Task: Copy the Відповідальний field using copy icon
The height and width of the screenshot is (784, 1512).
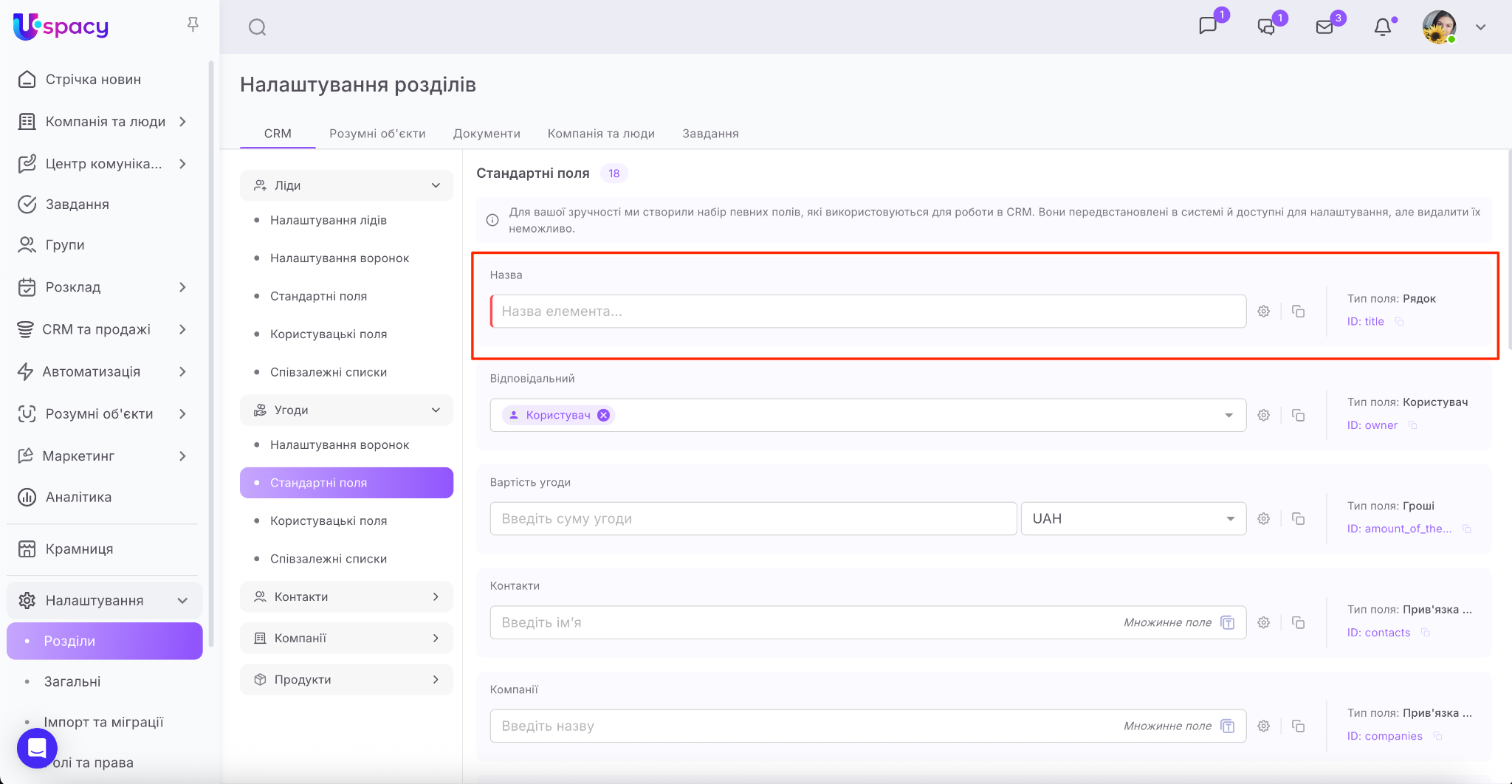Action: (x=1298, y=415)
